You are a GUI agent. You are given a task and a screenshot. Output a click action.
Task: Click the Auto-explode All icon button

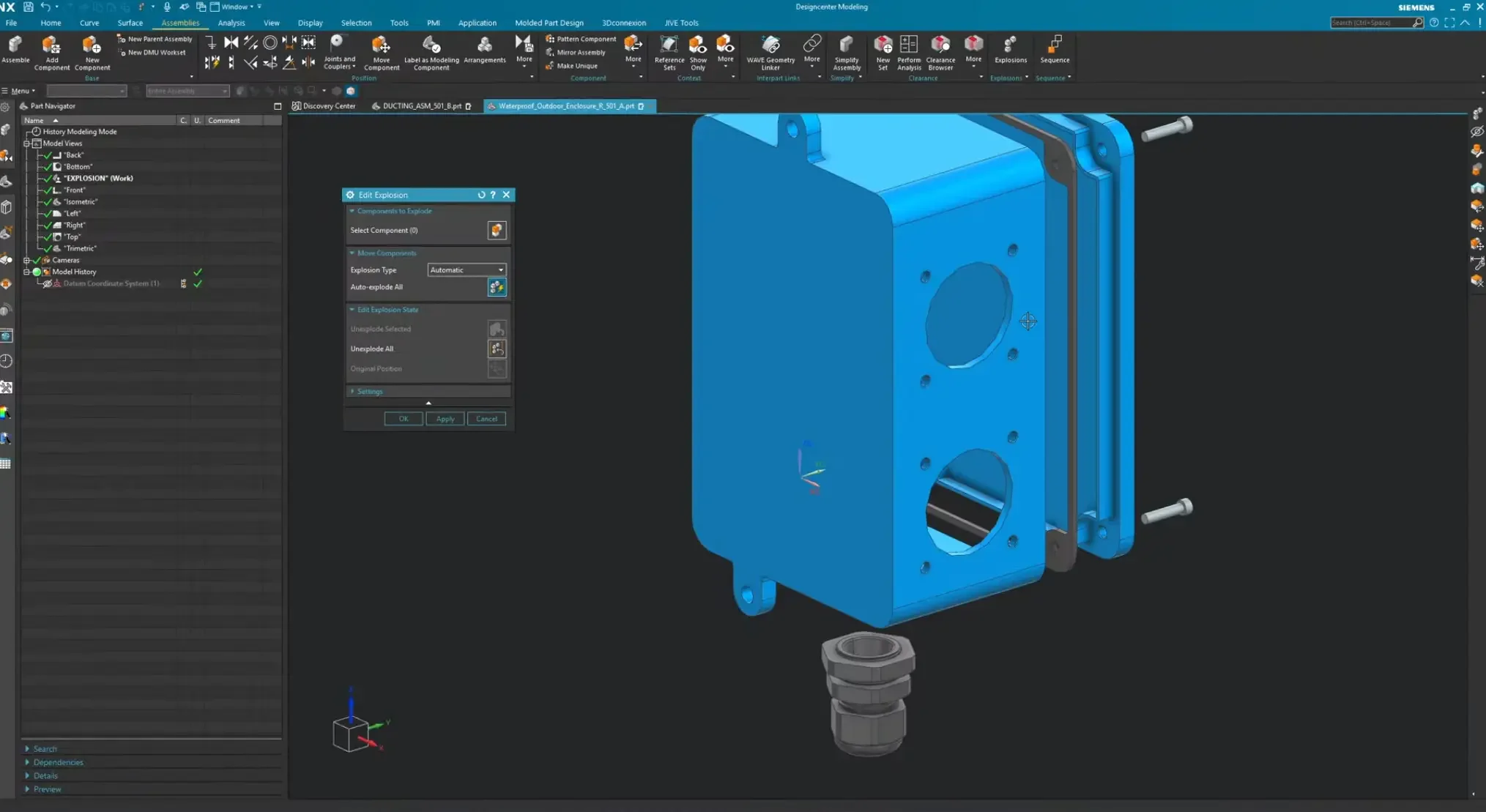[x=497, y=287]
